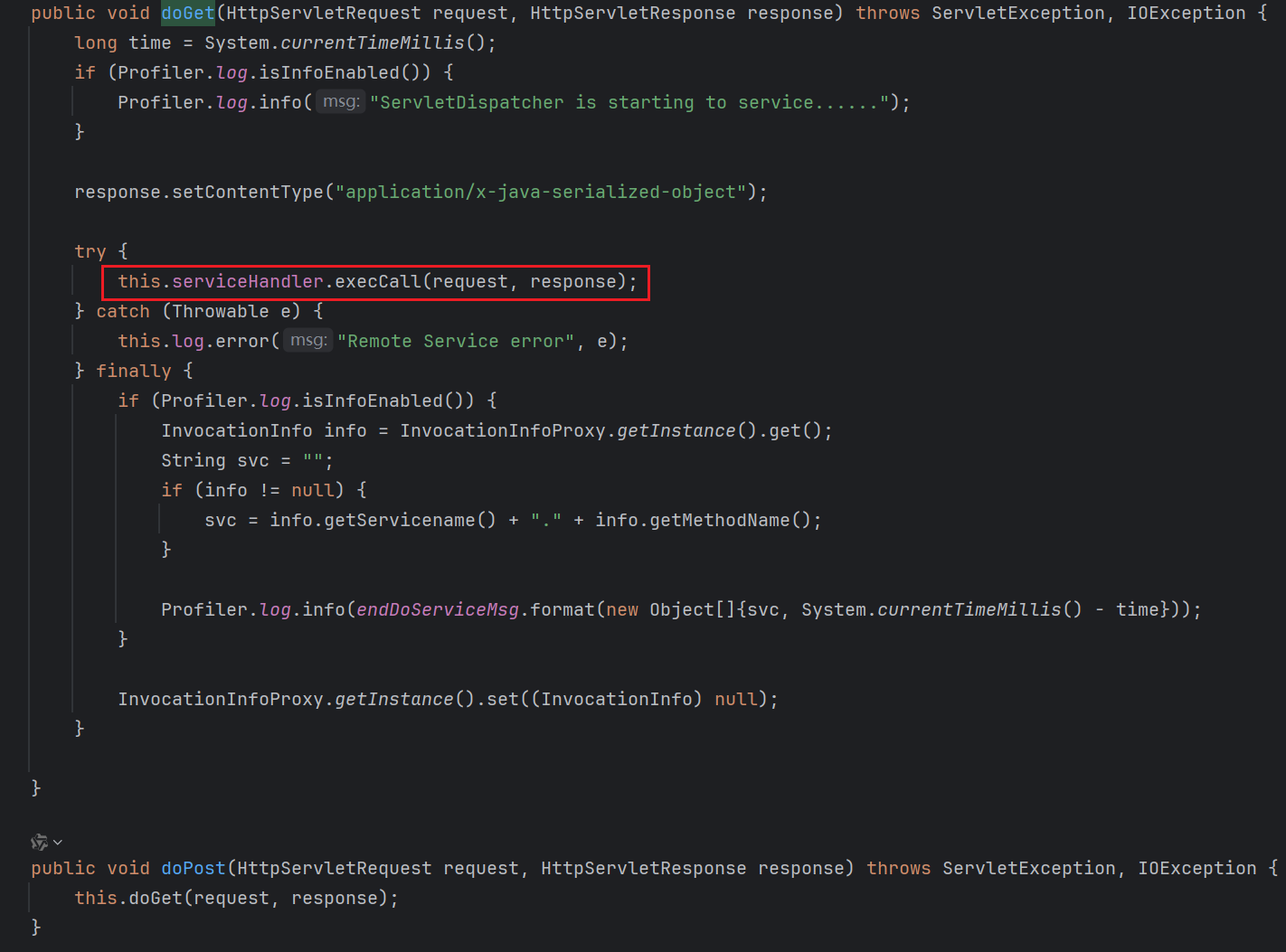Viewport: 1286px width, 952px height.
Task: Click the msg: hint before "Remote Service error"
Action: click(x=308, y=341)
